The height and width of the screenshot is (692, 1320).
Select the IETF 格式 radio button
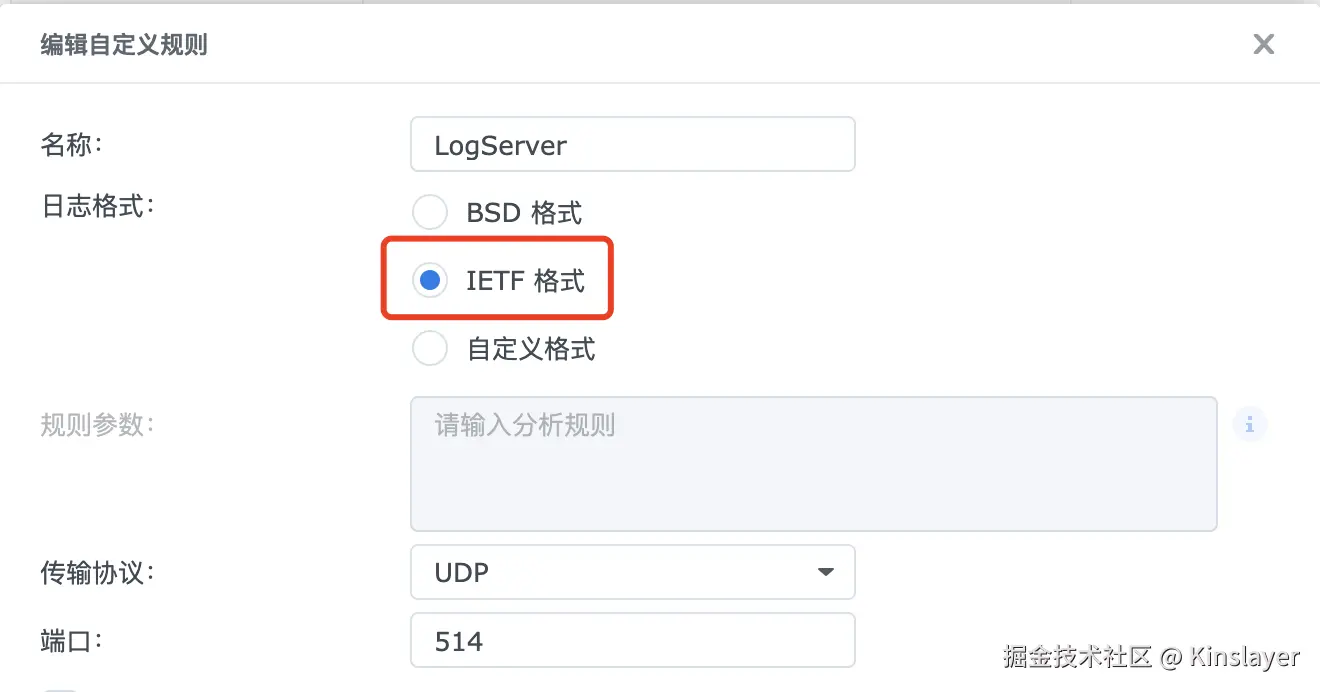[x=430, y=281]
